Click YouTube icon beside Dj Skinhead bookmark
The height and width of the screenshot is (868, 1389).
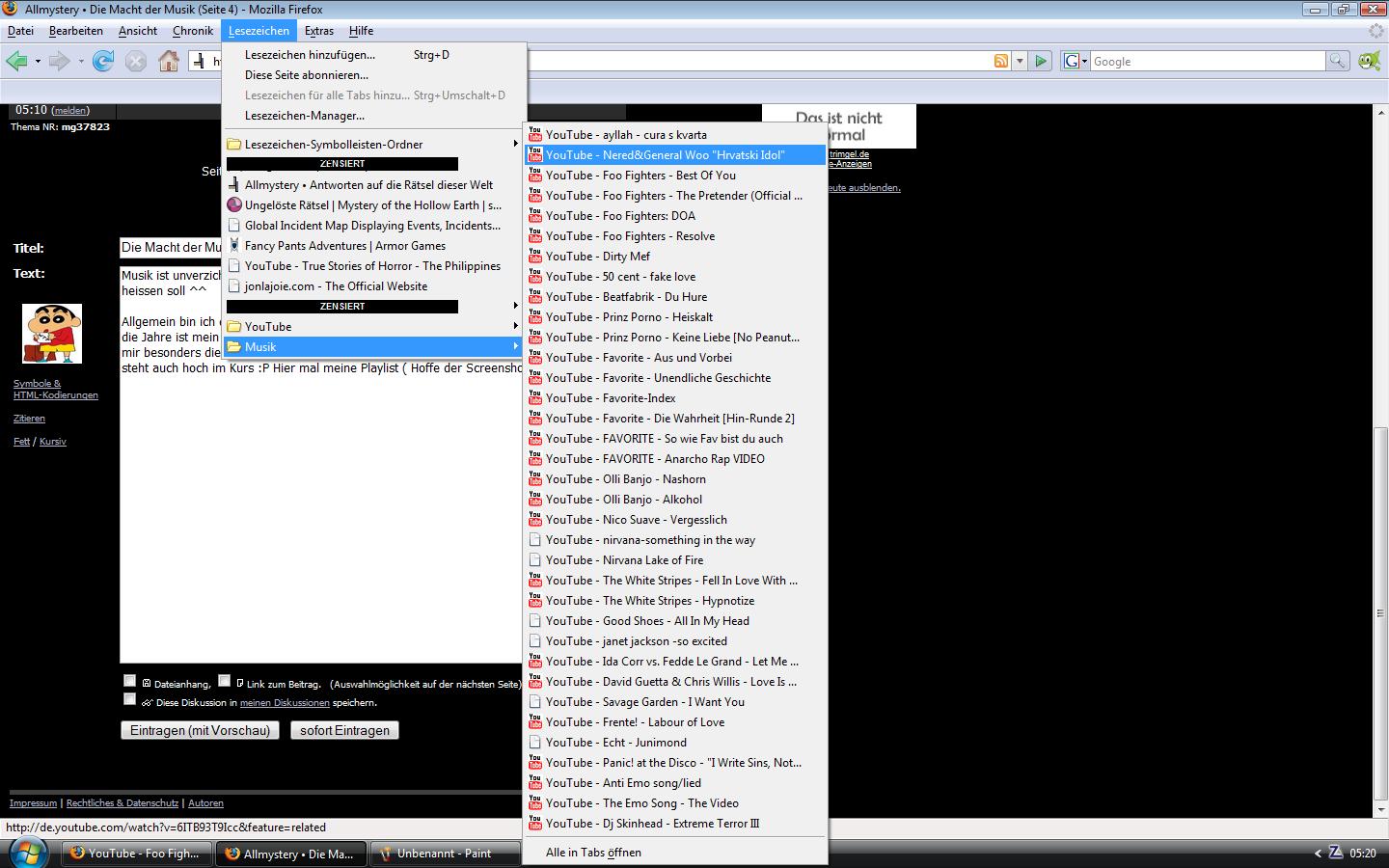(535, 823)
